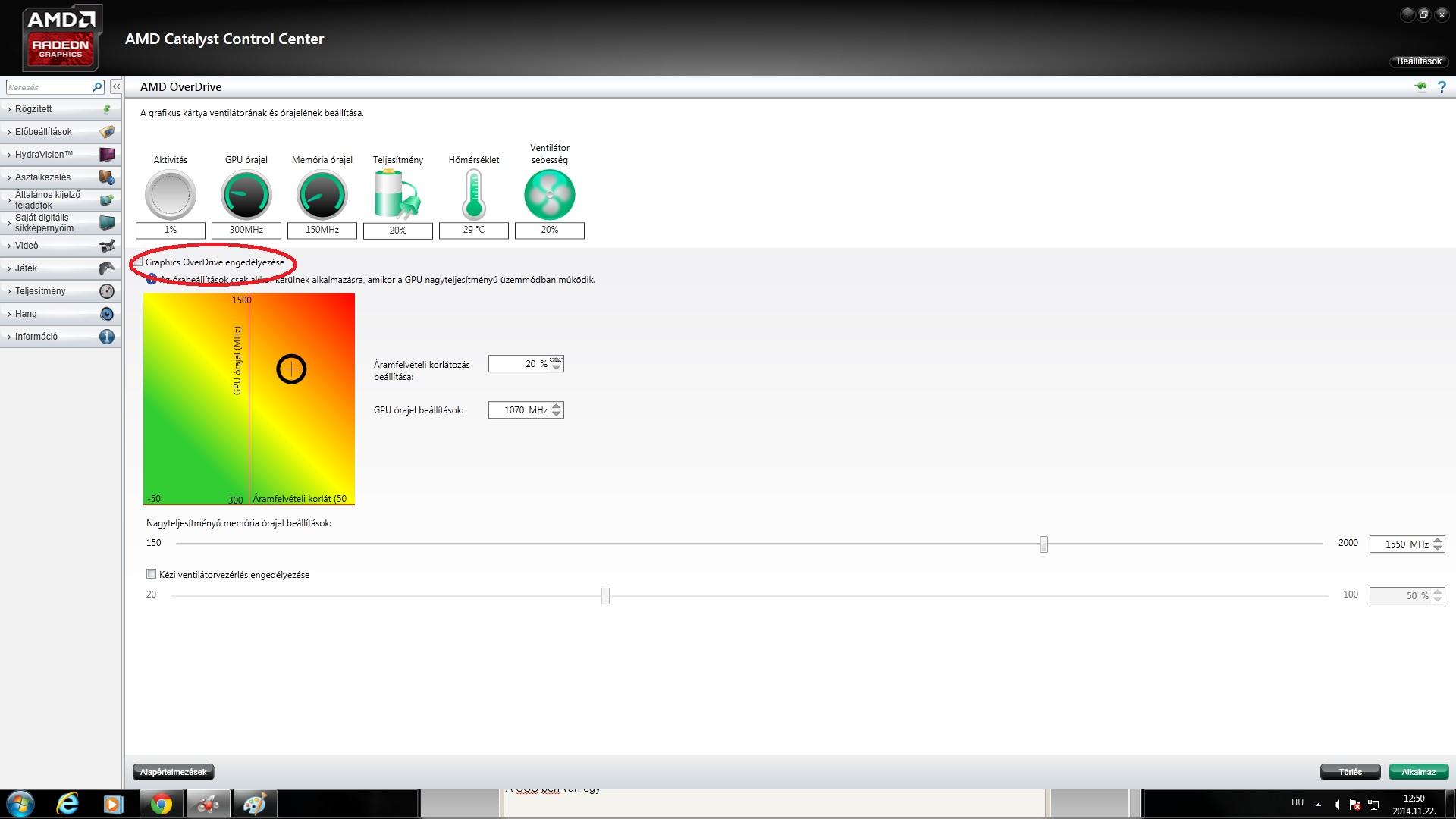This screenshot has width=1456, height=819.
Task: Click the green pin icon next to Rögzített
Action: click(x=107, y=109)
